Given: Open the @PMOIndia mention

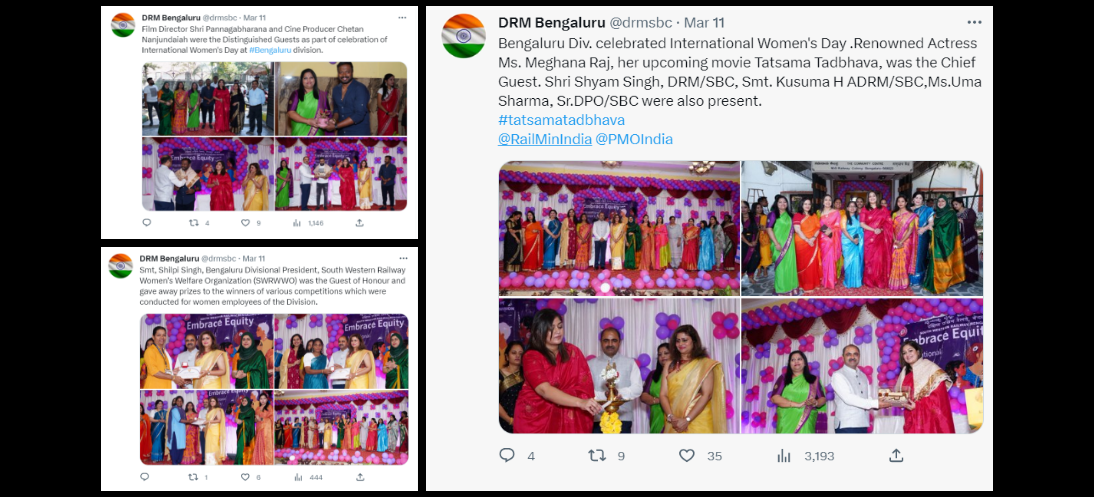Looking at the screenshot, I should point(634,139).
